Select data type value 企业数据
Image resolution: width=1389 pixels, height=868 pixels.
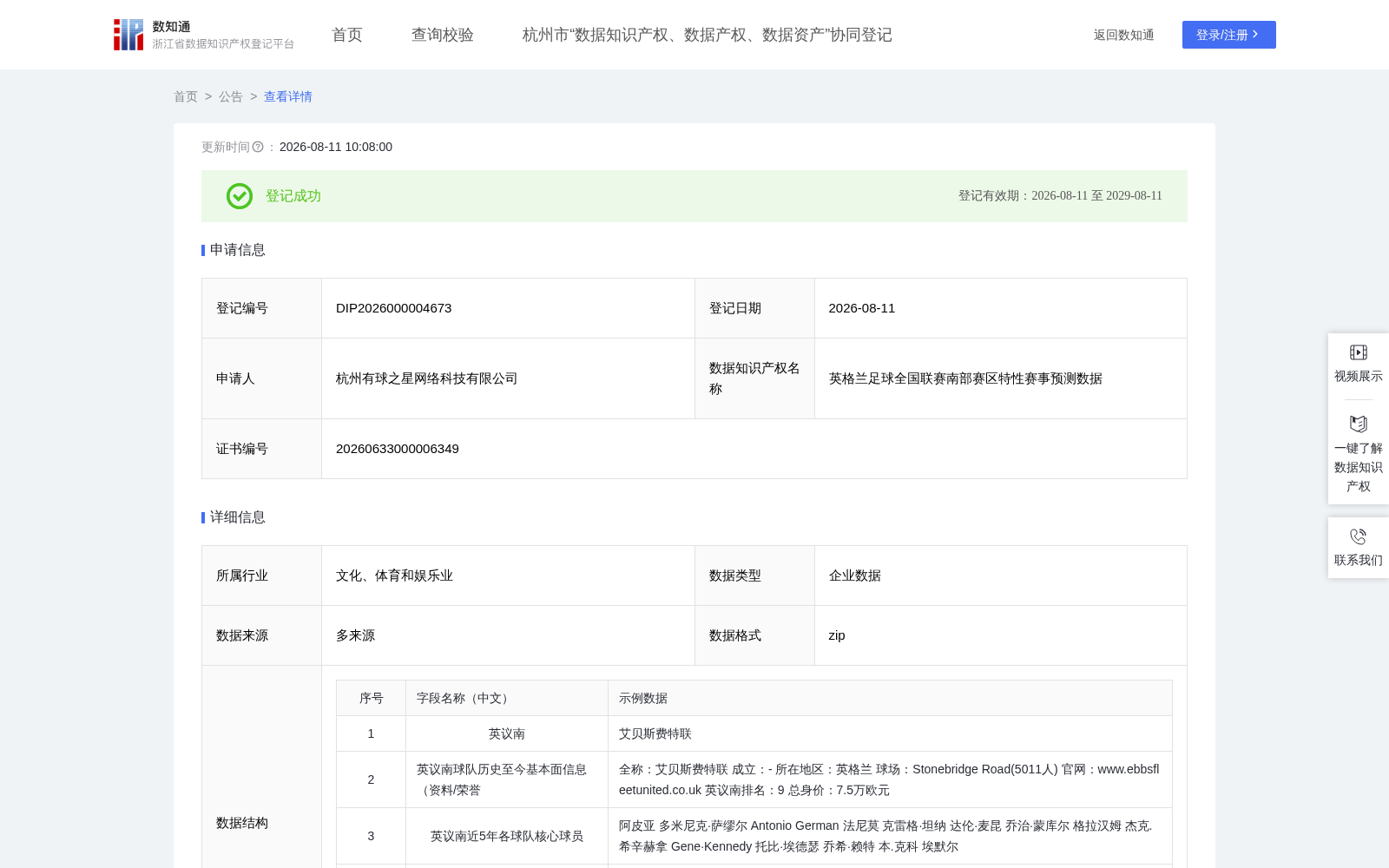(854, 575)
